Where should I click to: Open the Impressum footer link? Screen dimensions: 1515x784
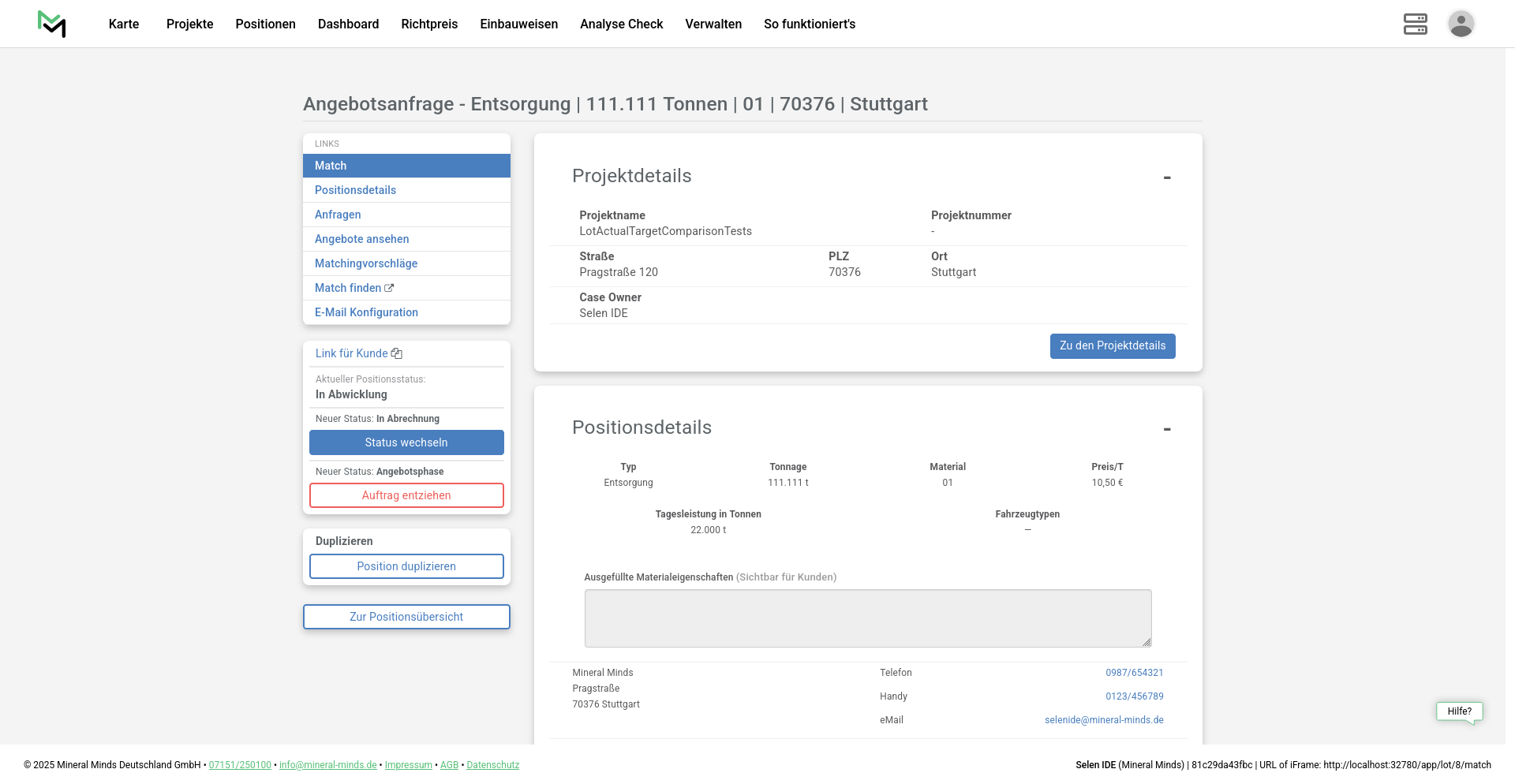[x=408, y=765]
